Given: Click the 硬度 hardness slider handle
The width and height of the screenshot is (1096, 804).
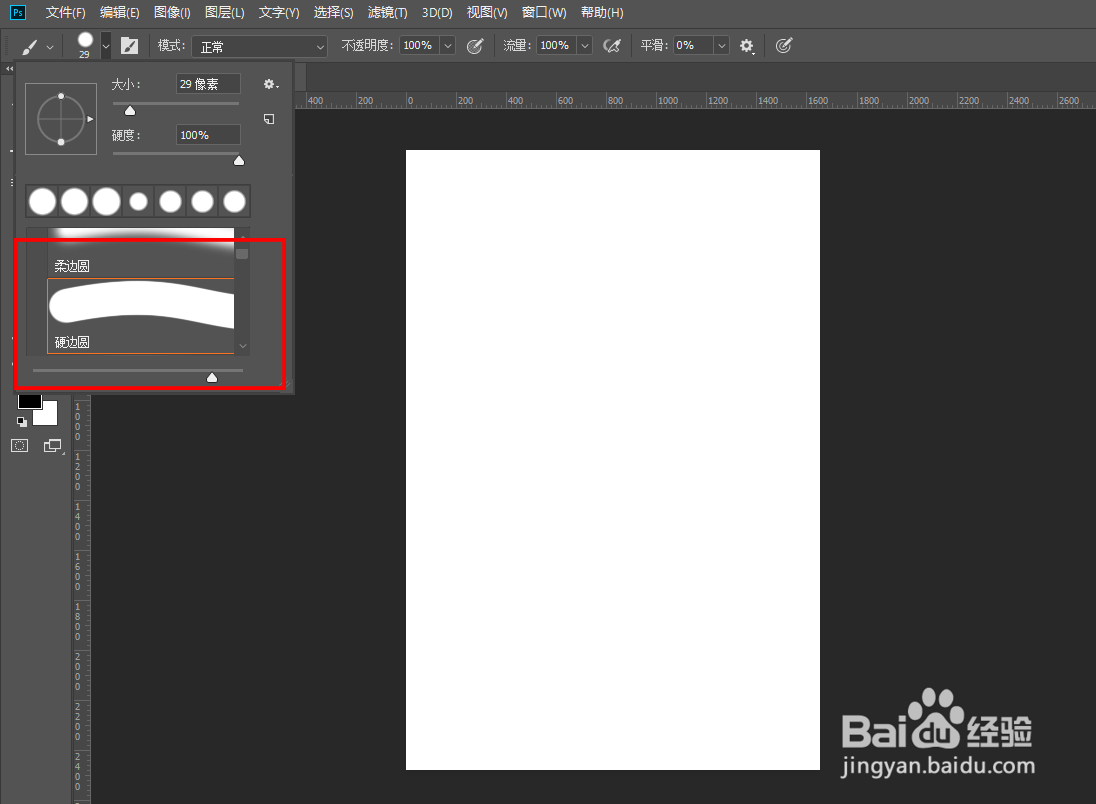Looking at the screenshot, I should click(x=239, y=161).
